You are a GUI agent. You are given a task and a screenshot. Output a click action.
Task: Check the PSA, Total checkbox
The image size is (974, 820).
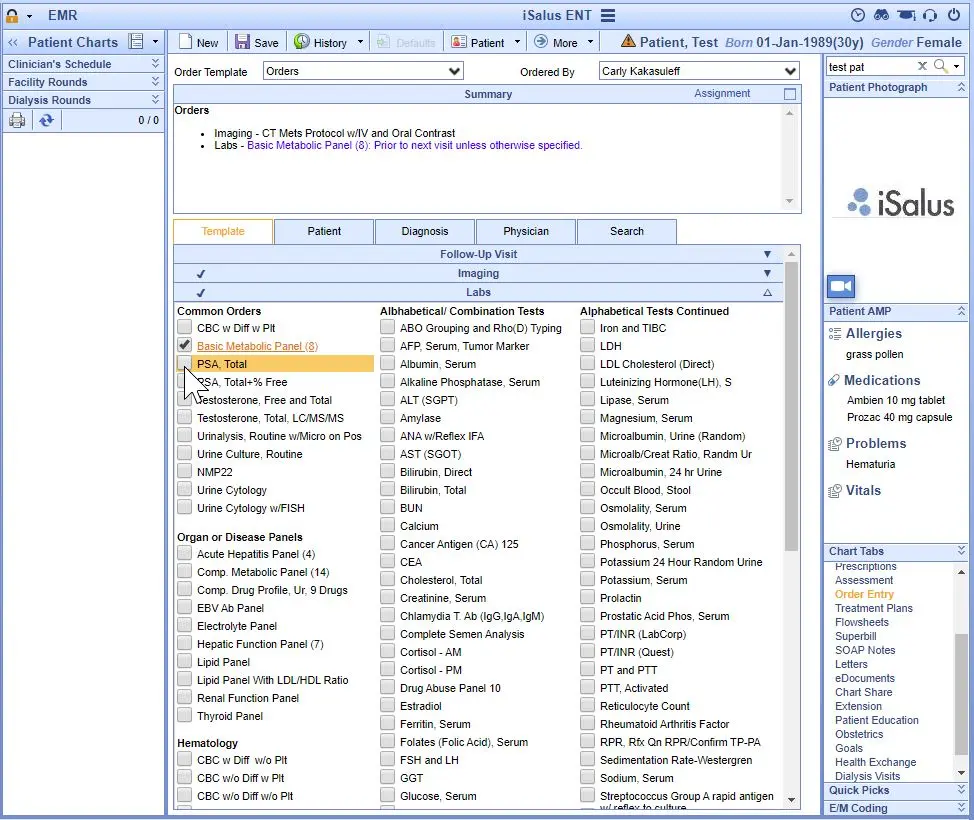[184, 363]
